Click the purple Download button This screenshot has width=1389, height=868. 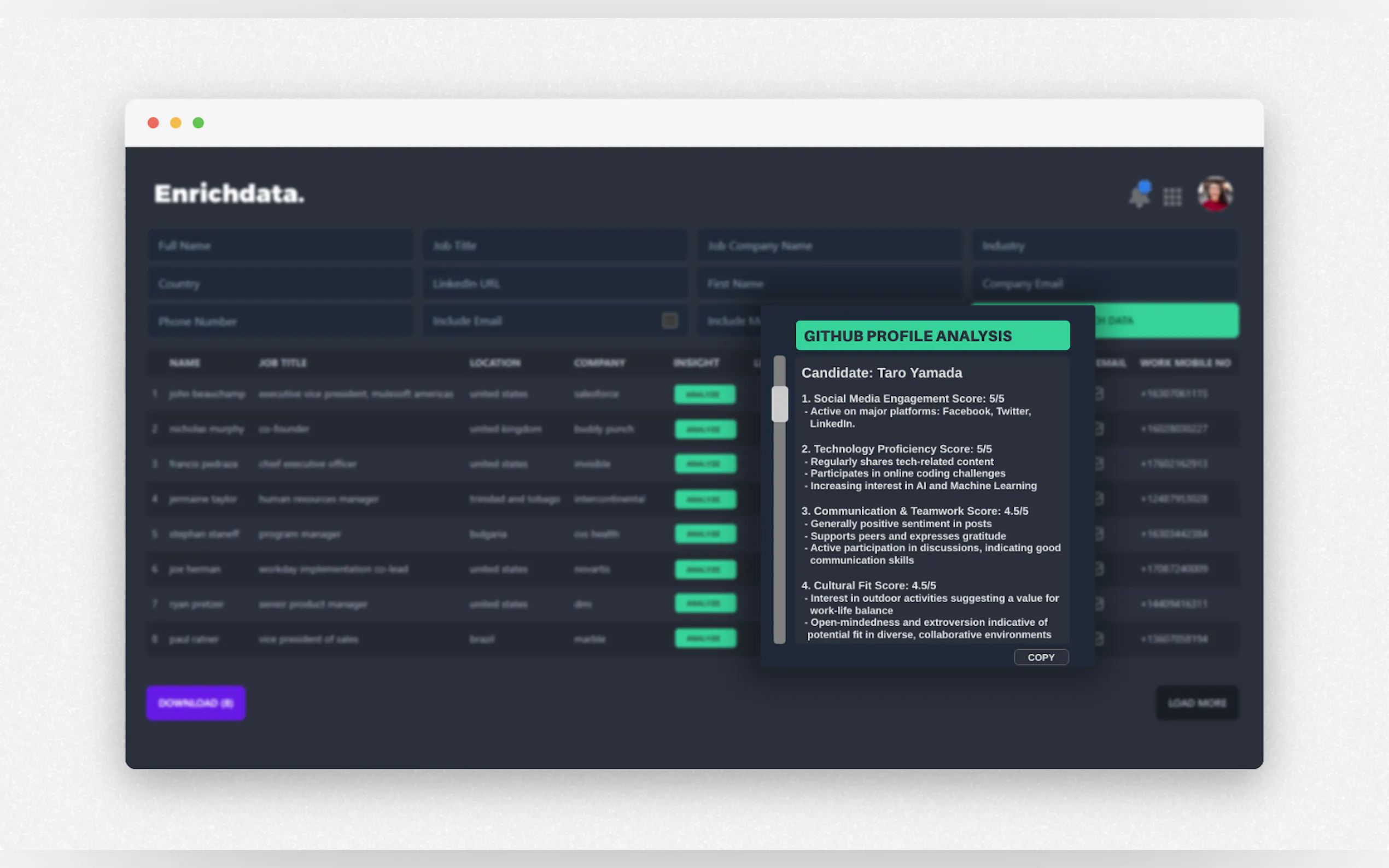point(196,703)
